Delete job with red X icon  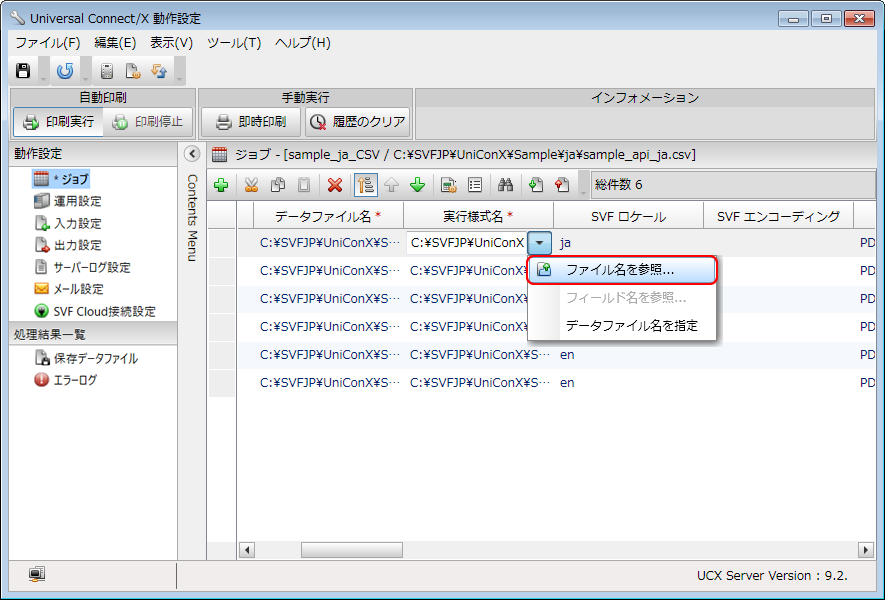[335, 185]
